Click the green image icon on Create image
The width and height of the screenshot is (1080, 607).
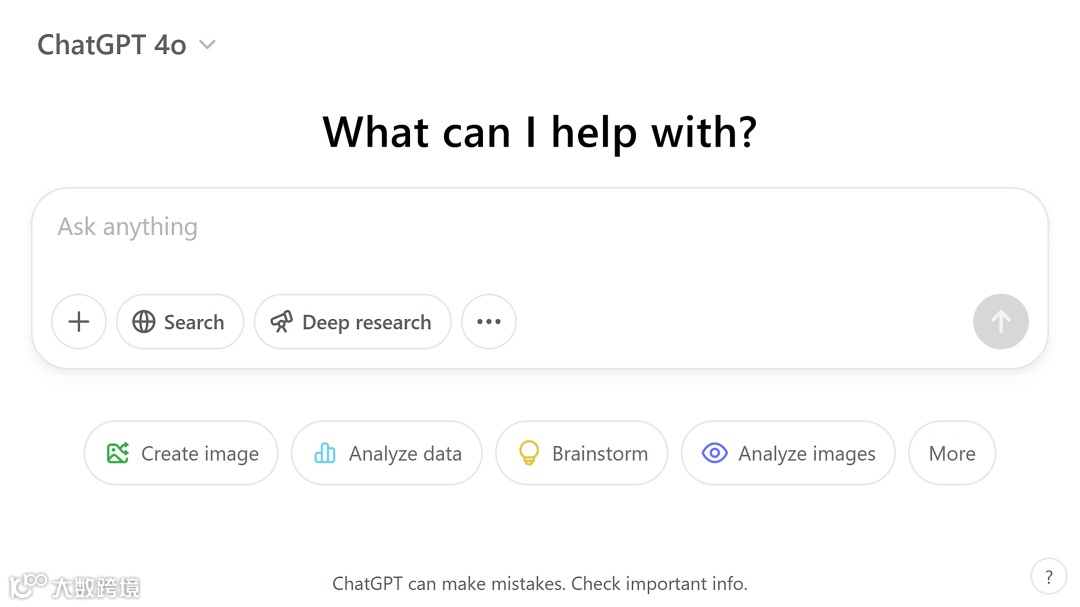coord(119,453)
